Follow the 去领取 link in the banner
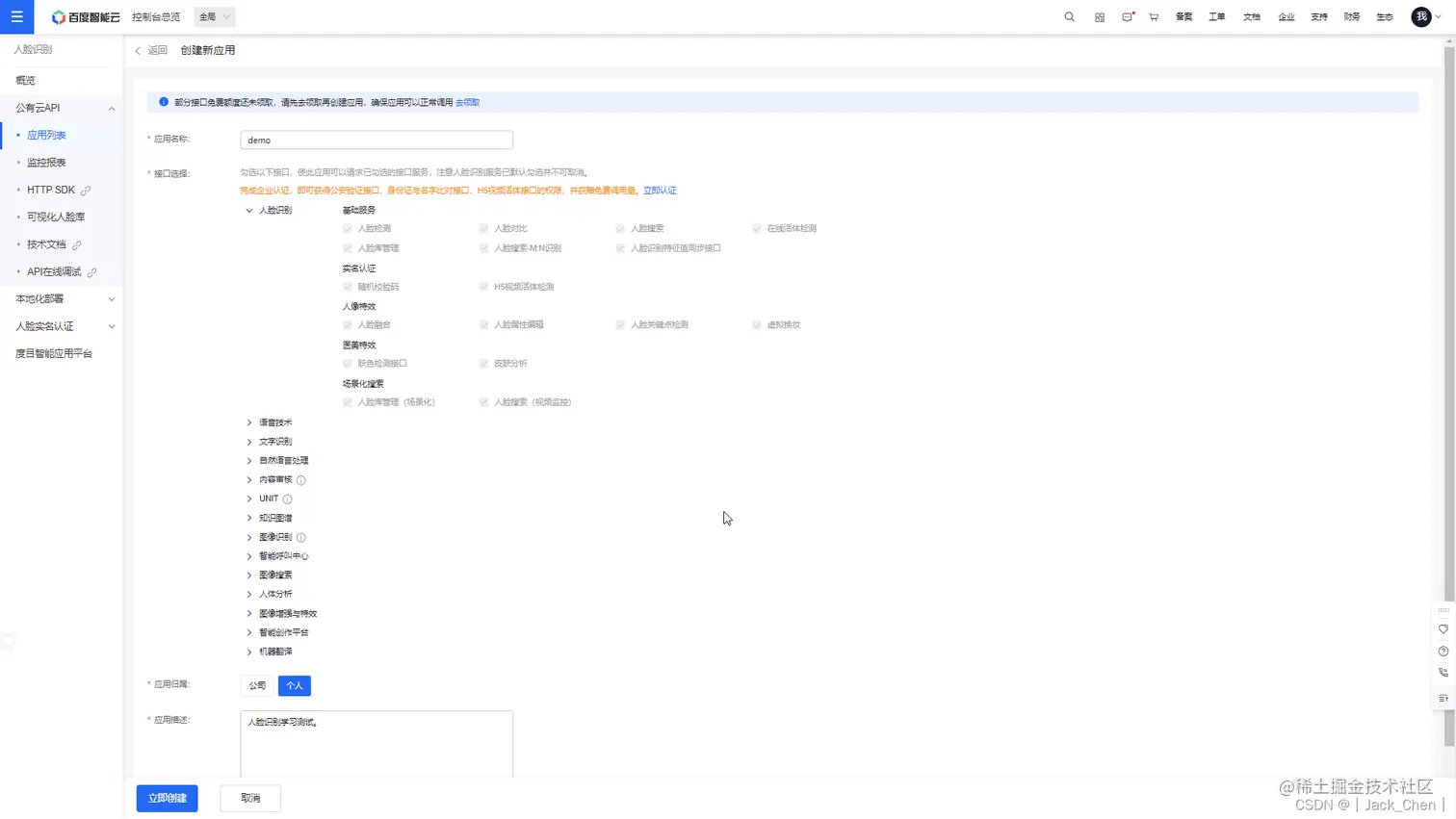Image resolution: width=1456 pixels, height=819 pixels. (468, 103)
